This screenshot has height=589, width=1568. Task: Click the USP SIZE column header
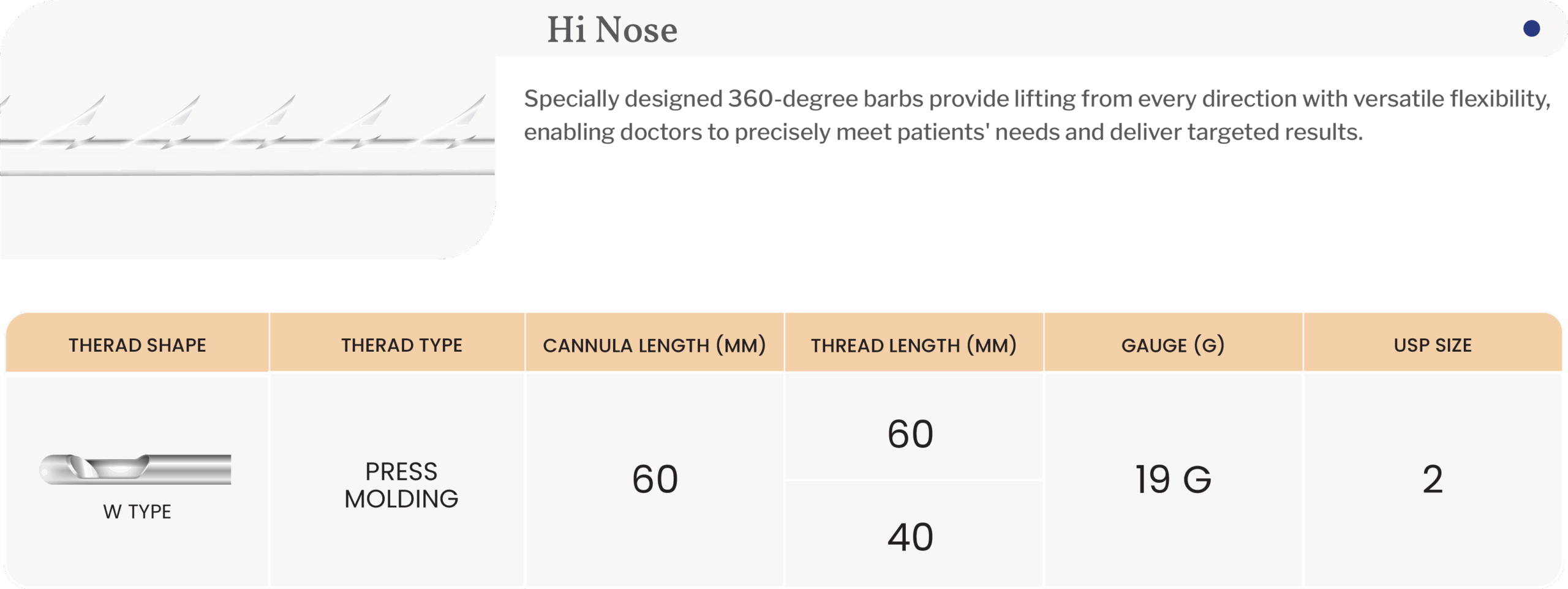[x=1433, y=344]
